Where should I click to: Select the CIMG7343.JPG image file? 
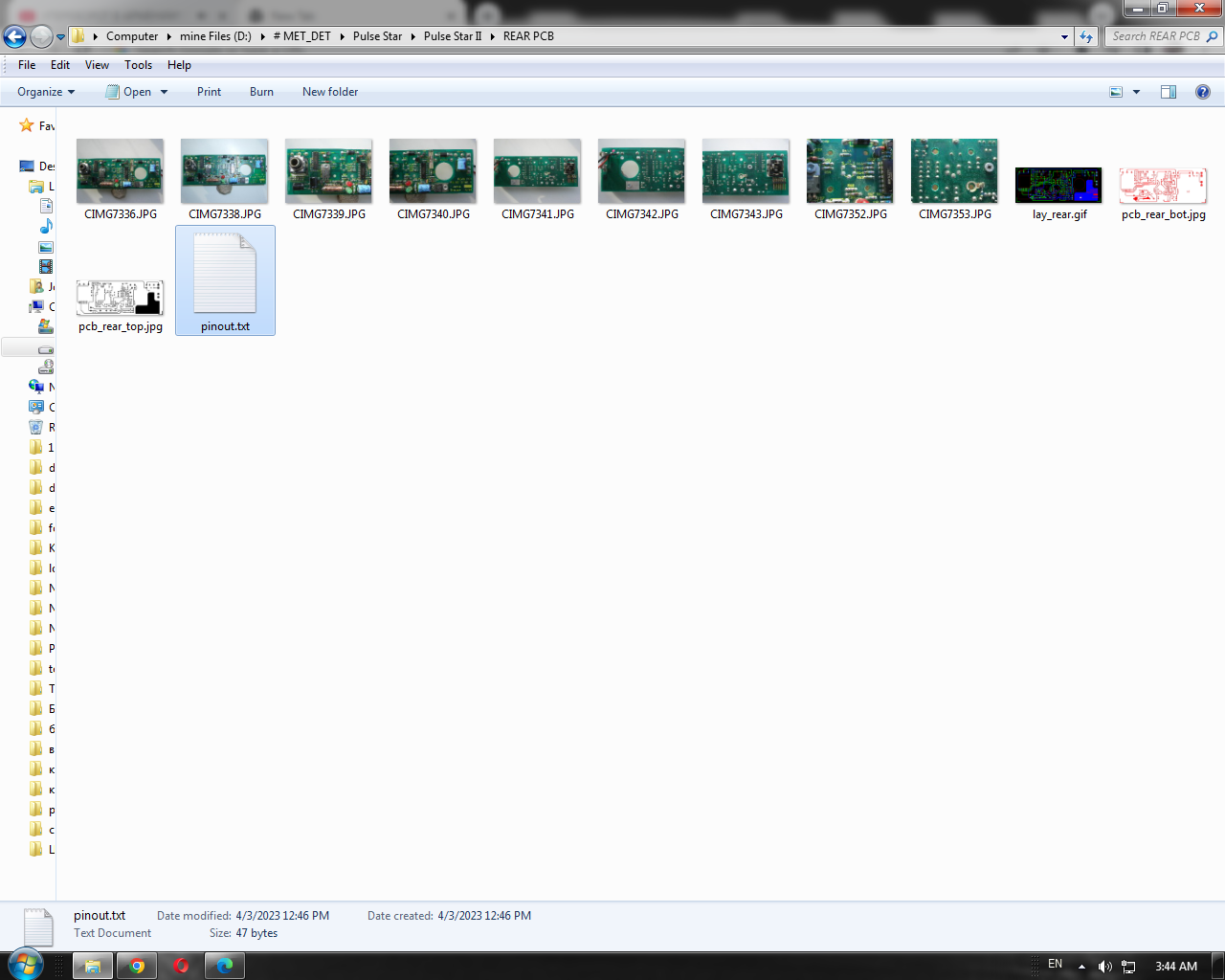click(746, 180)
